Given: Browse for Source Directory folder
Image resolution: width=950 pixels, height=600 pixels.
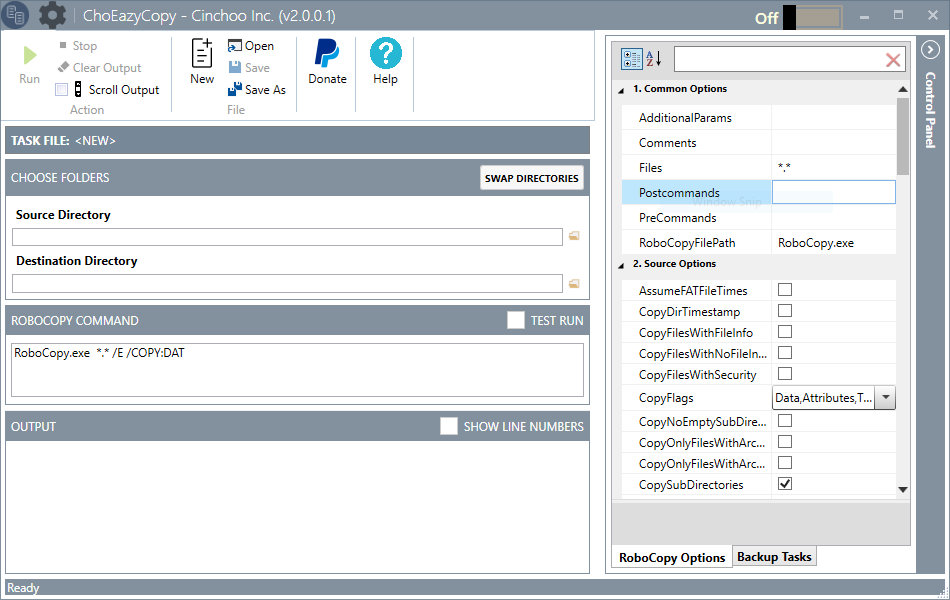Looking at the screenshot, I should [574, 236].
